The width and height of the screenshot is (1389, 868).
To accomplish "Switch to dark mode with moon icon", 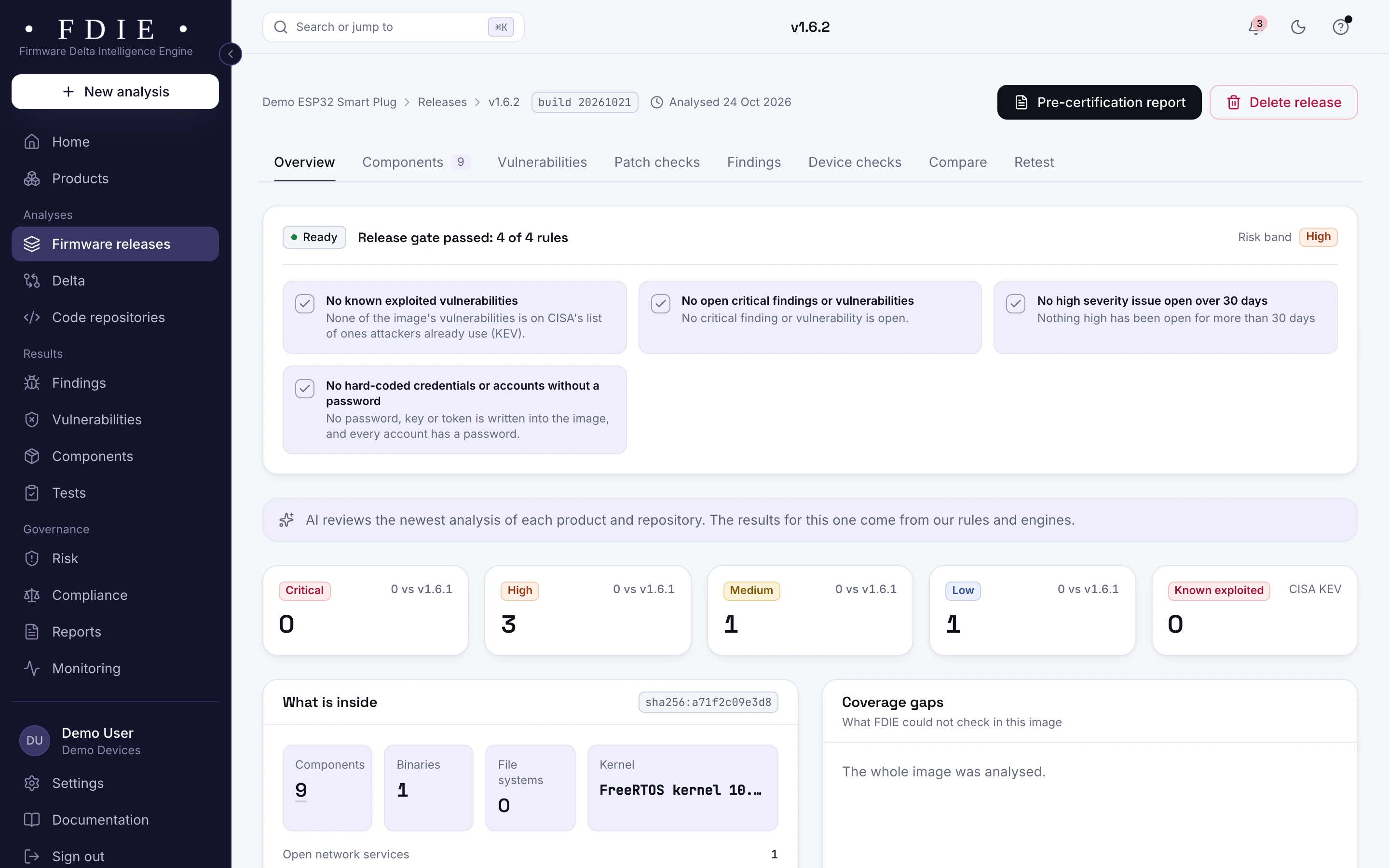I will [x=1298, y=27].
